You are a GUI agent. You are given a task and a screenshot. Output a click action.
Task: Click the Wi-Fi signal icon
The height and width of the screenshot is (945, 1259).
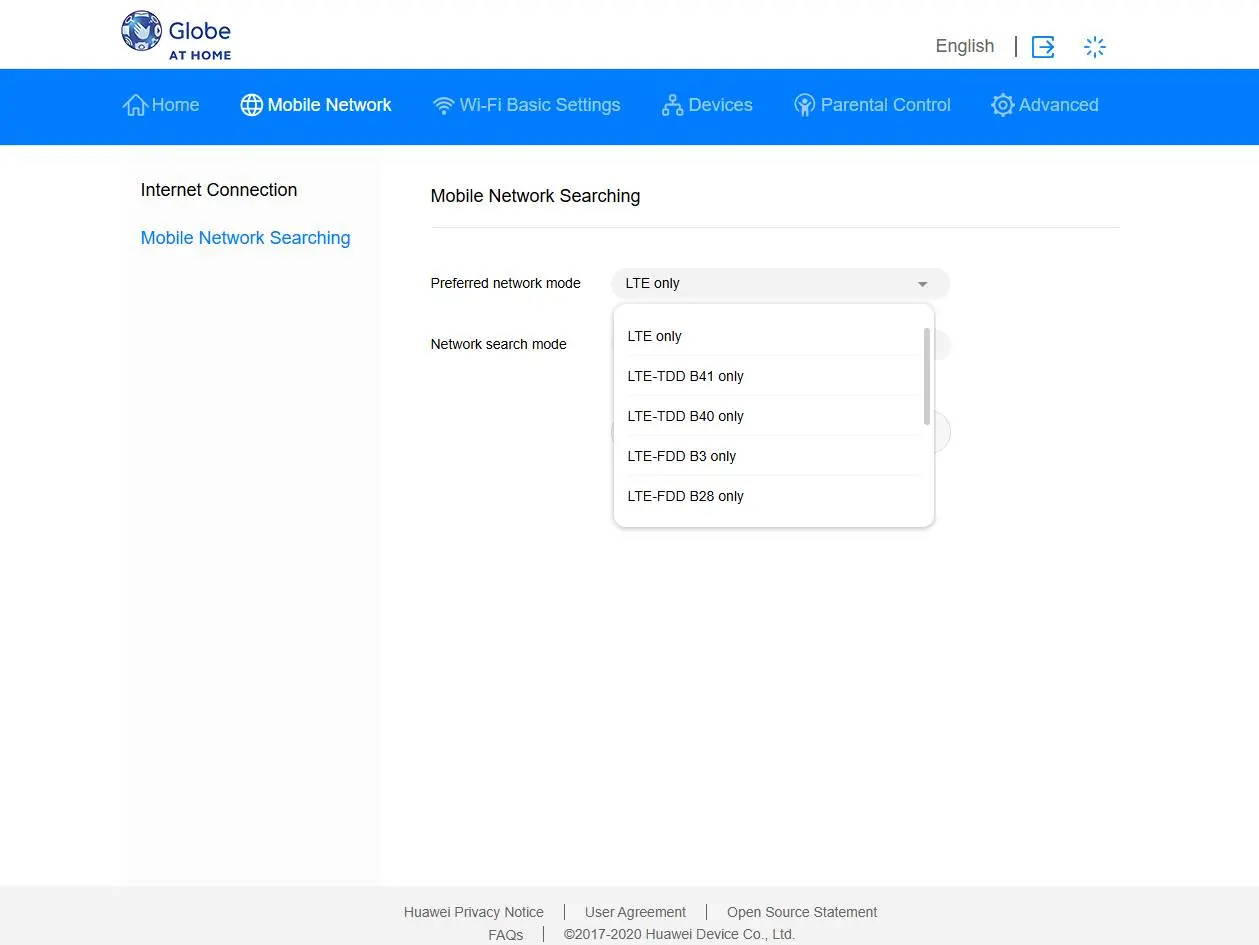(x=443, y=105)
